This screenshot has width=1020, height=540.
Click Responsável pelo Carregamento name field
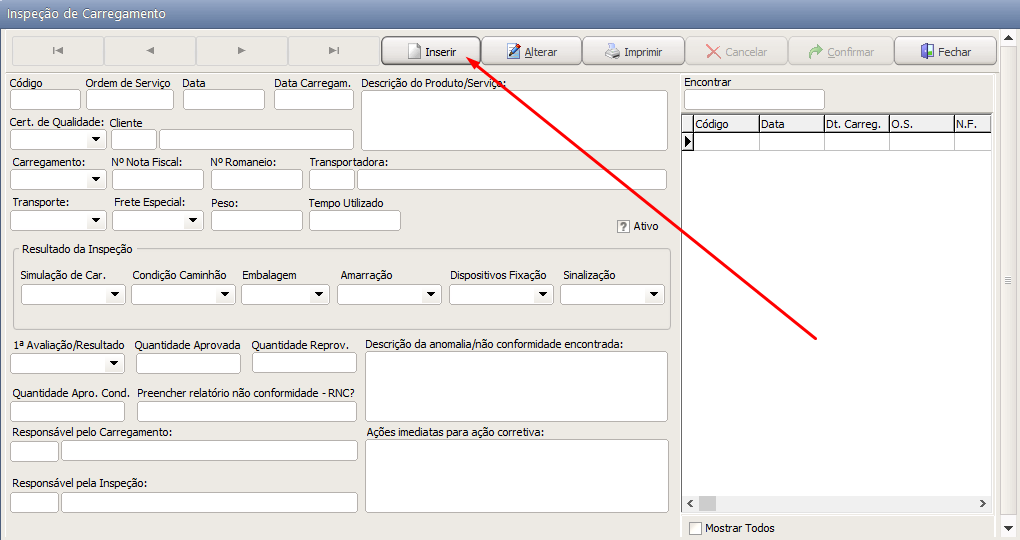point(209,451)
